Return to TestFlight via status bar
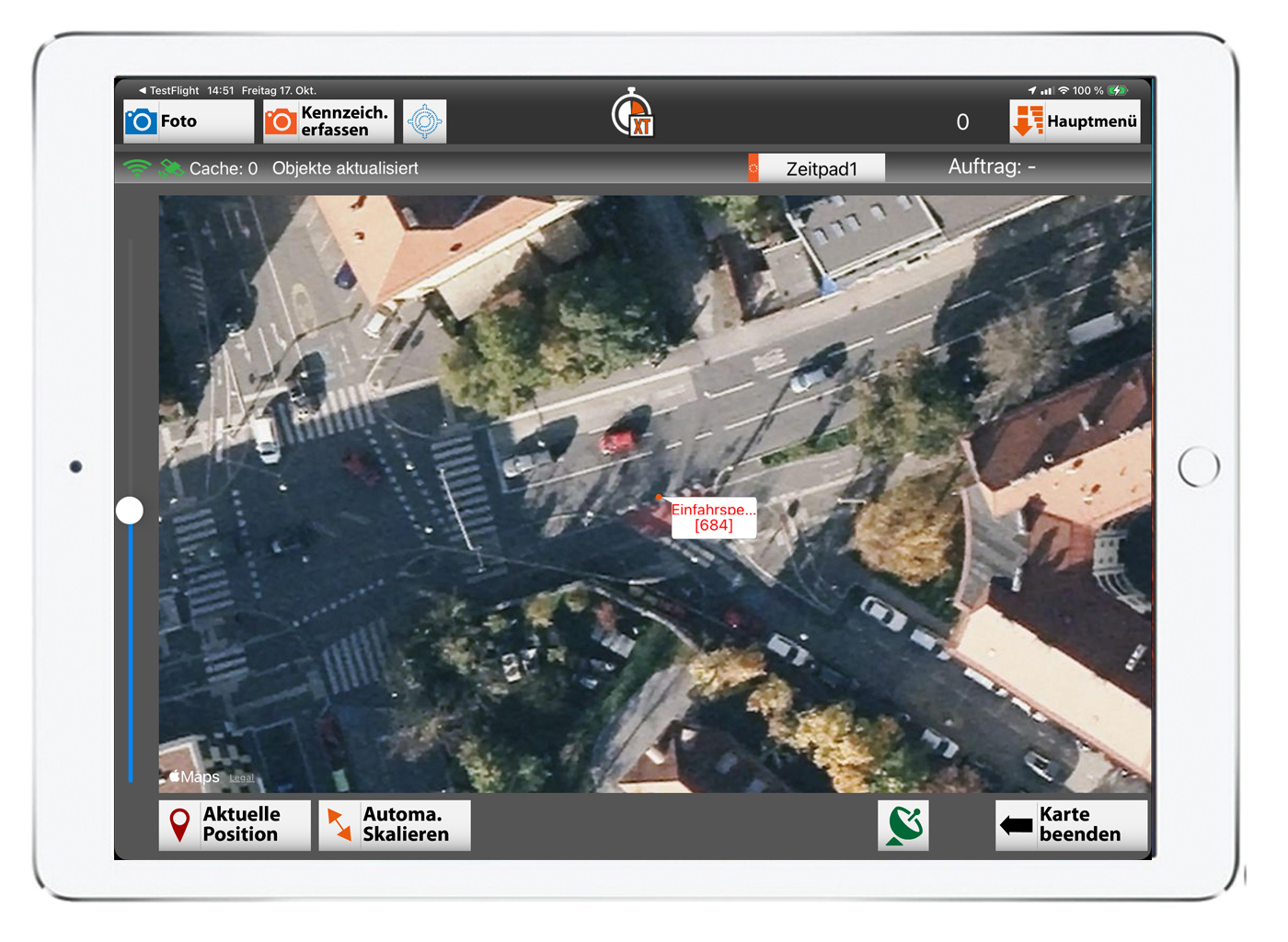Viewport: 1288px width, 942px height. [x=168, y=91]
